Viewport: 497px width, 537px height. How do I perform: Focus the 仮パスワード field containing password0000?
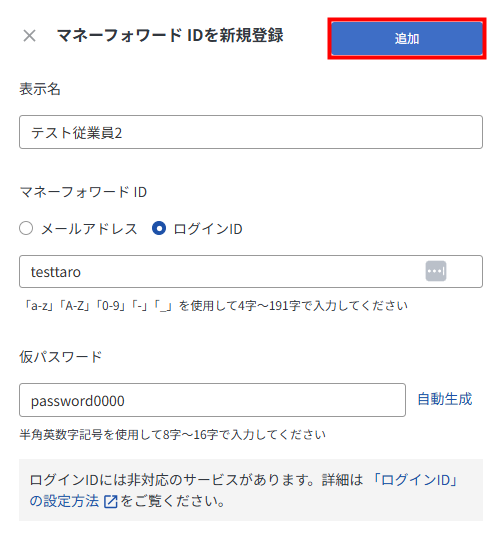click(x=212, y=400)
